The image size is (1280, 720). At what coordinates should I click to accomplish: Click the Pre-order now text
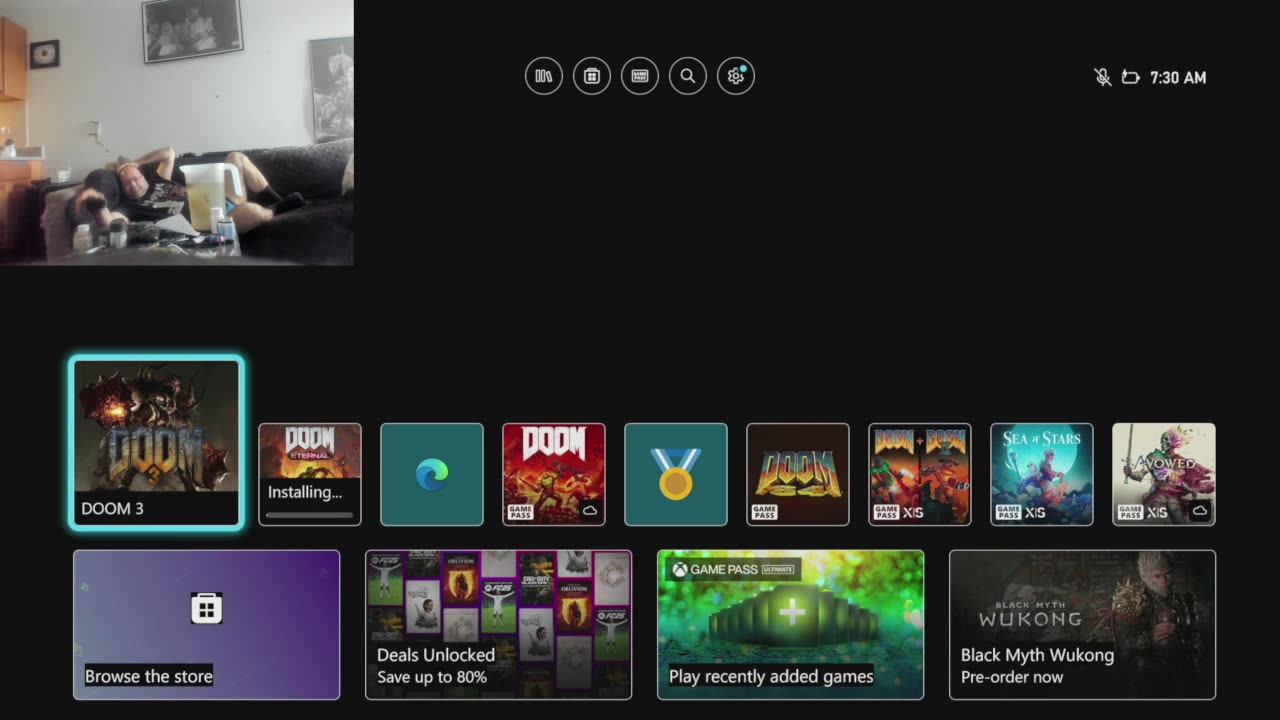coord(1012,678)
